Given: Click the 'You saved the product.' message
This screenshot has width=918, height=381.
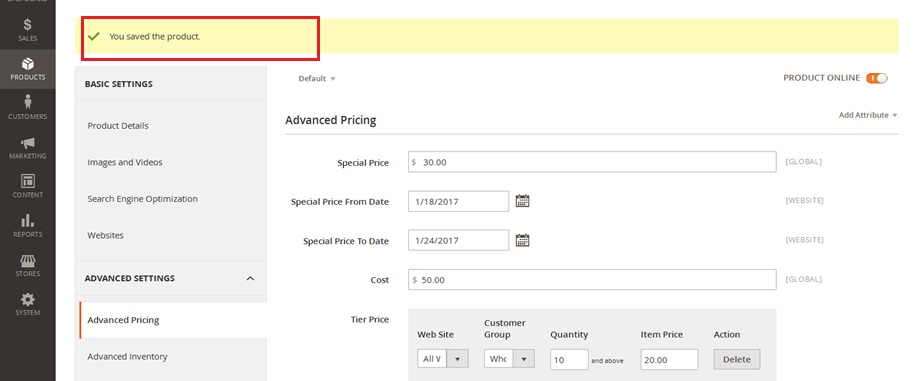Looking at the screenshot, I should 155,36.
